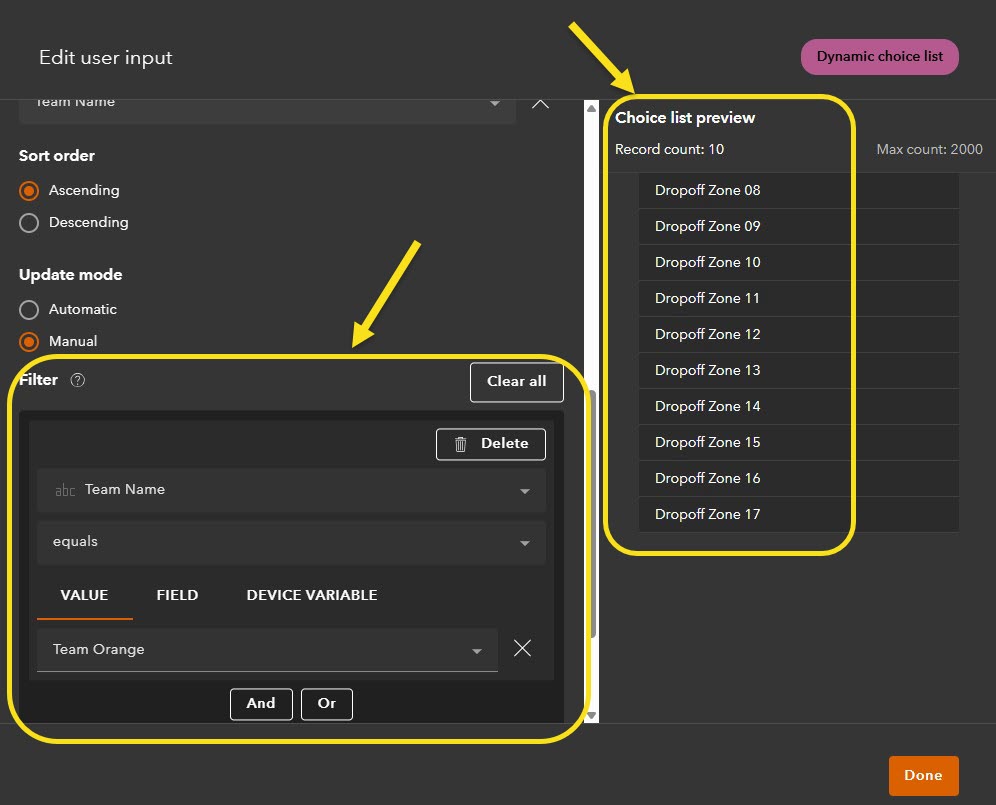Viewport: 996px width, 805px height.
Task: Click the trash icon in the Delete button
Action: tap(459, 444)
